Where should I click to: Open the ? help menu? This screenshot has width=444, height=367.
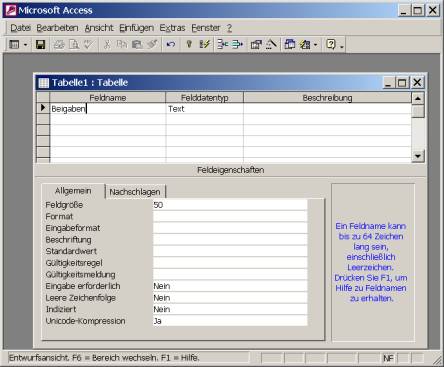(x=230, y=28)
